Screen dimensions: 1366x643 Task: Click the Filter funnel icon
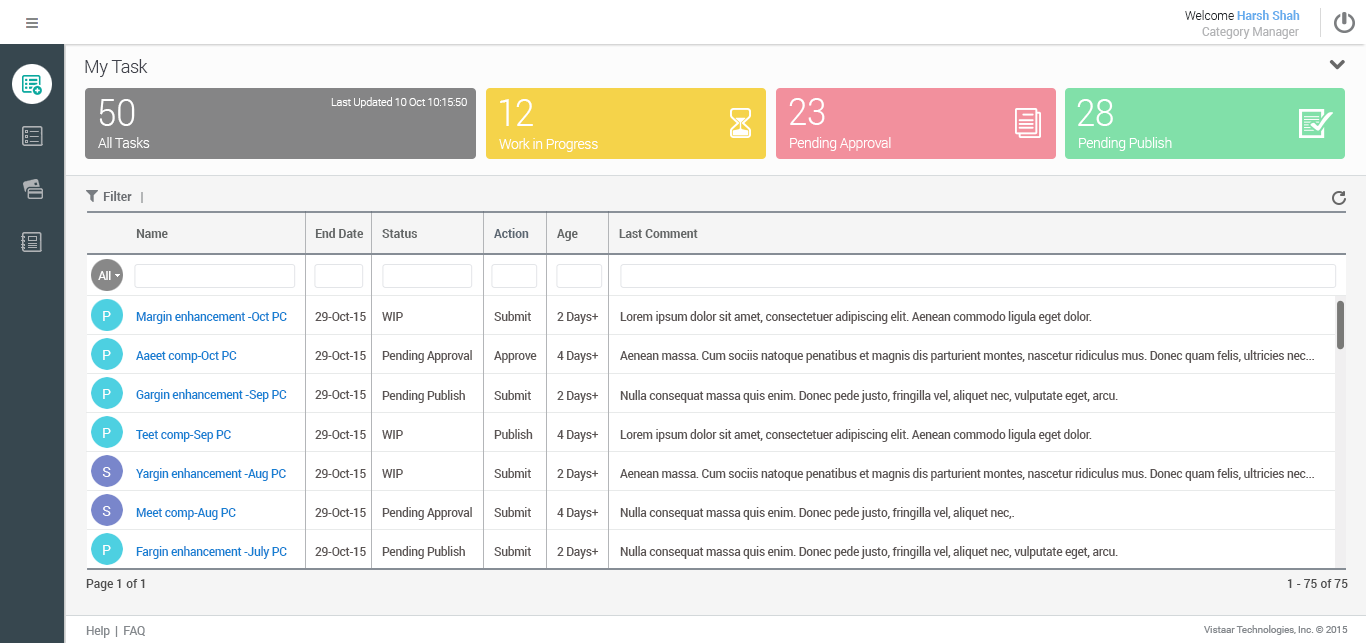pos(92,196)
